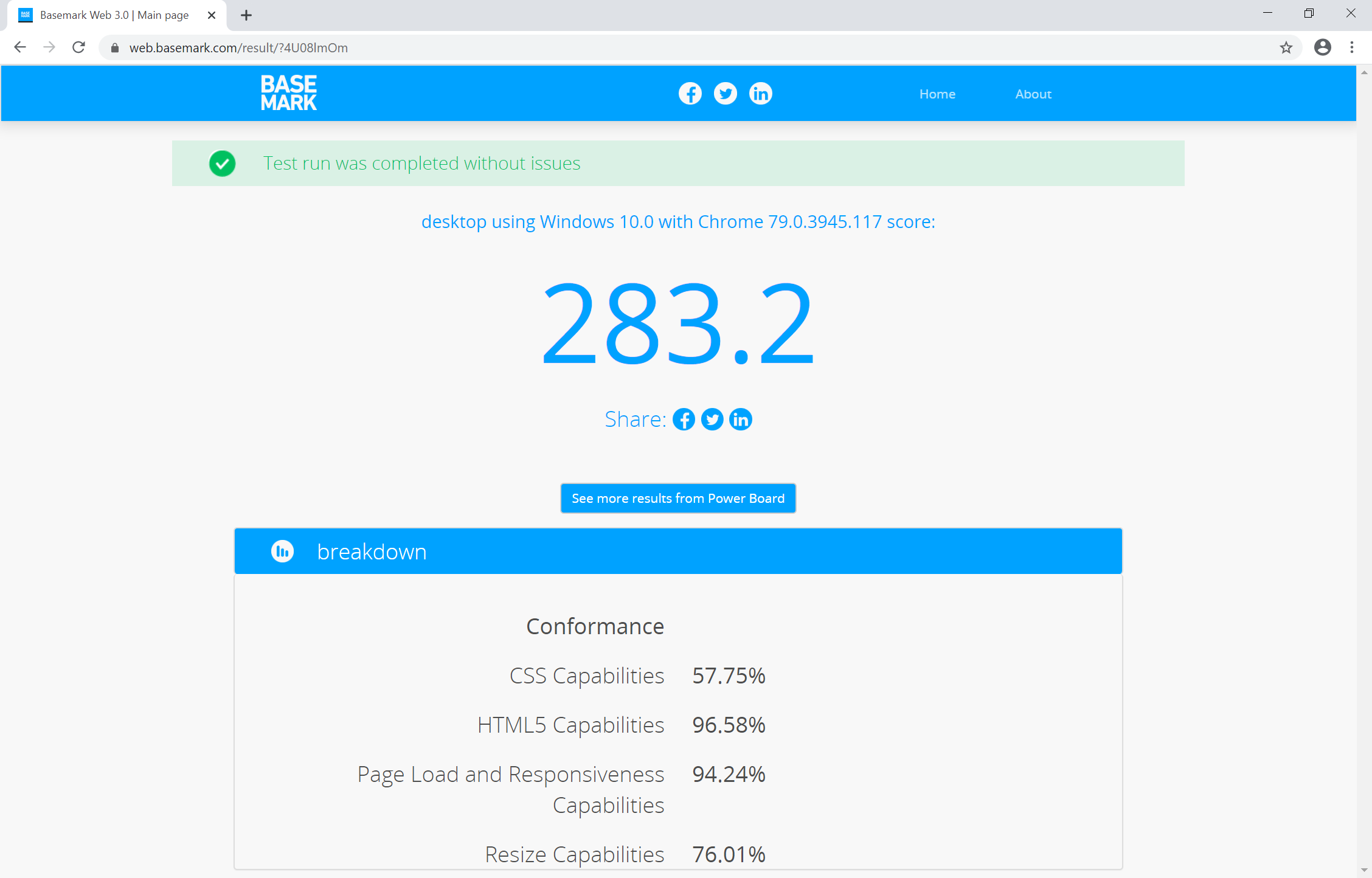Open the Home menu link
Viewport: 1372px width, 878px height.
tap(937, 94)
